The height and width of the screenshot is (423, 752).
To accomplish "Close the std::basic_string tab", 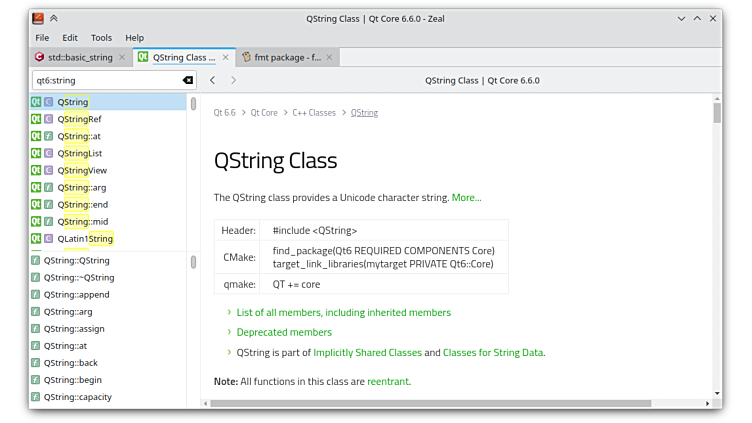I will [x=123, y=58].
